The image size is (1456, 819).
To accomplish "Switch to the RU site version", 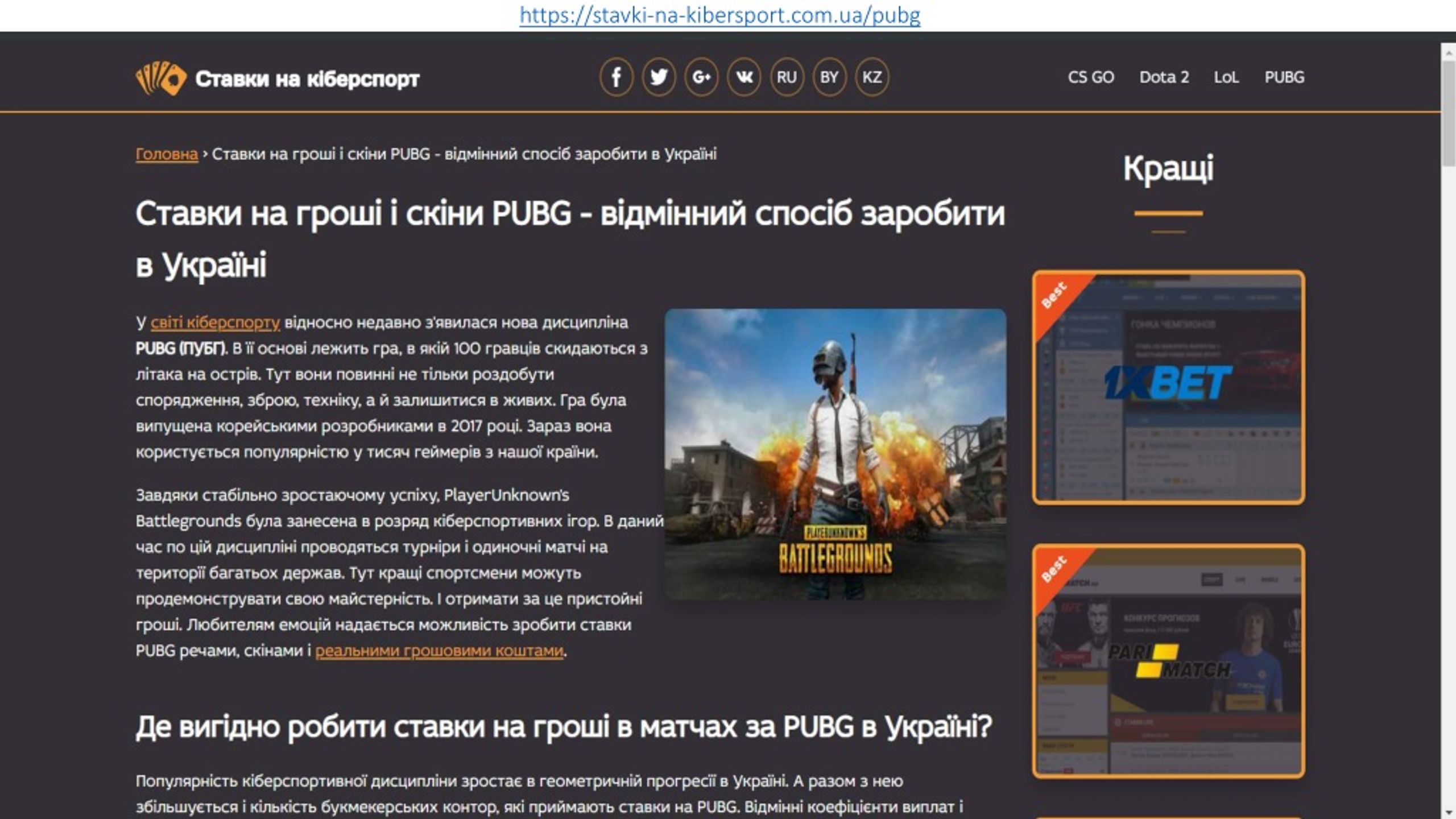I will click(x=787, y=77).
